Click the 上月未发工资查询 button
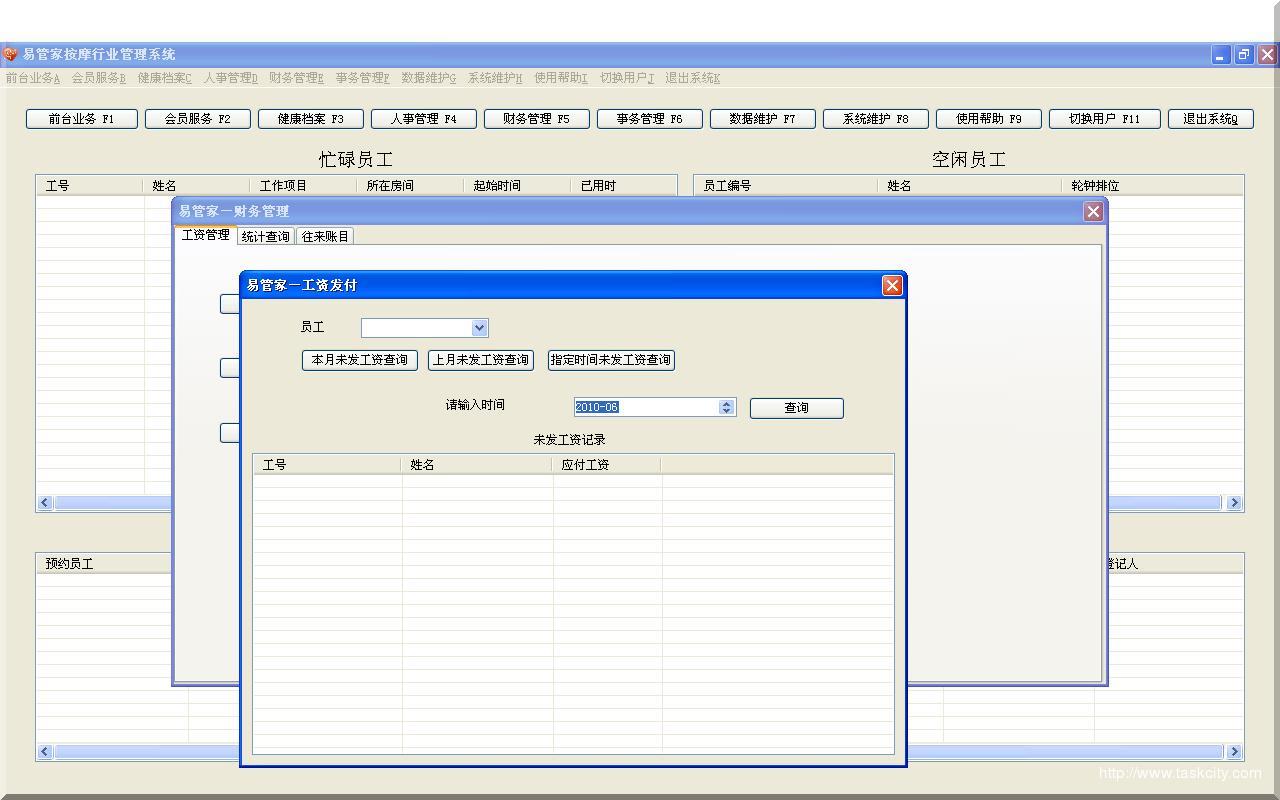Viewport: 1280px width, 800px height. click(480, 360)
